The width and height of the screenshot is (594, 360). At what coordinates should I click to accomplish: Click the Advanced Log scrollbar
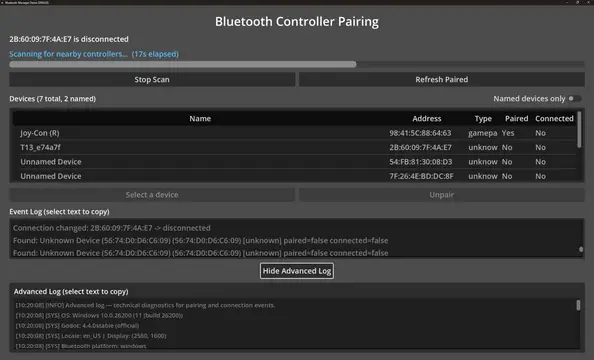[x=578, y=305]
